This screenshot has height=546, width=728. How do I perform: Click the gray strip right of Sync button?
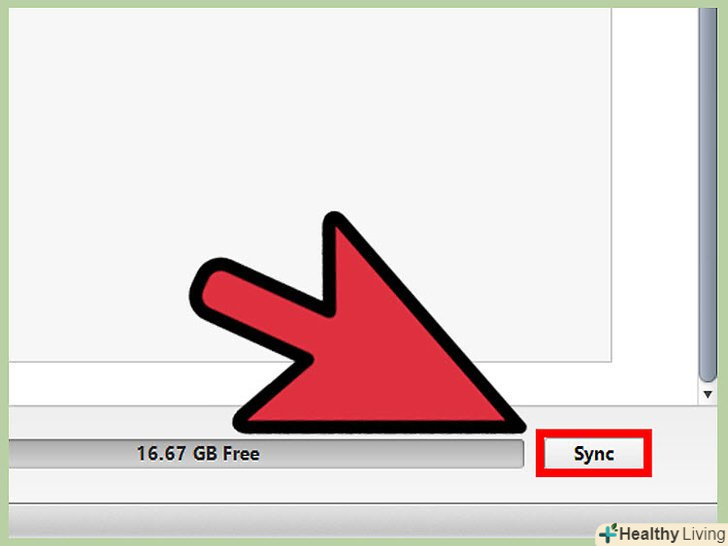coord(684,453)
